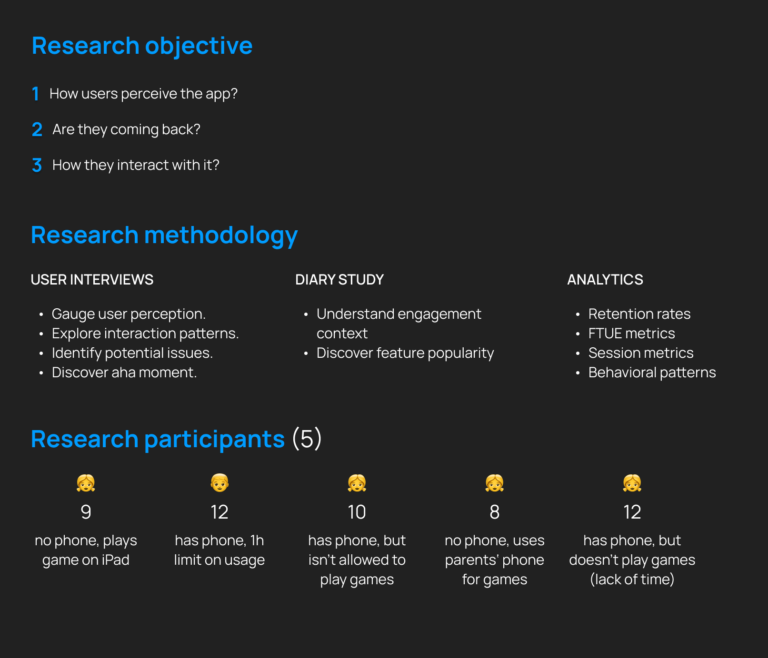This screenshot has height=658, width=768.
Task: Click the 'USER INTERVIEWS' column title
Action: tap(92, 280)
